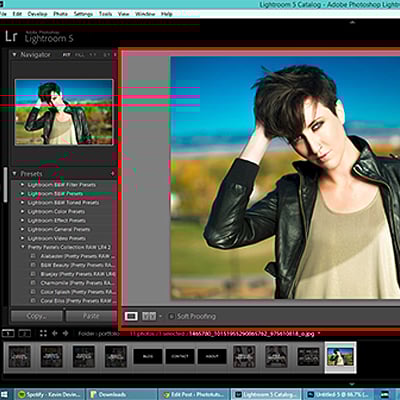Click the Lr logo identity plate
This screenshot has height=400, width=400.
click(x=11, y=36)
